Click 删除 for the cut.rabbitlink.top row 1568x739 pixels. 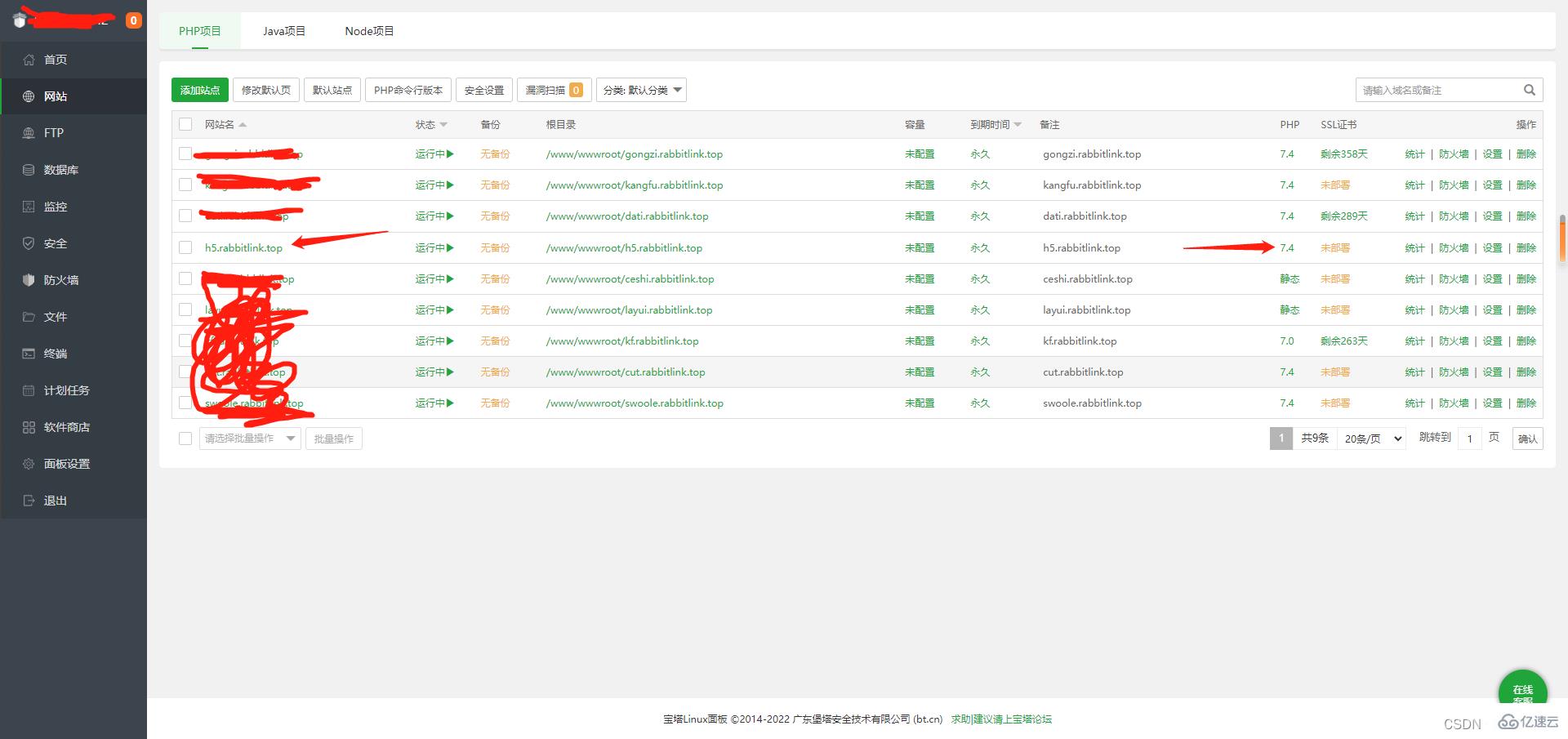[1526, 372]
